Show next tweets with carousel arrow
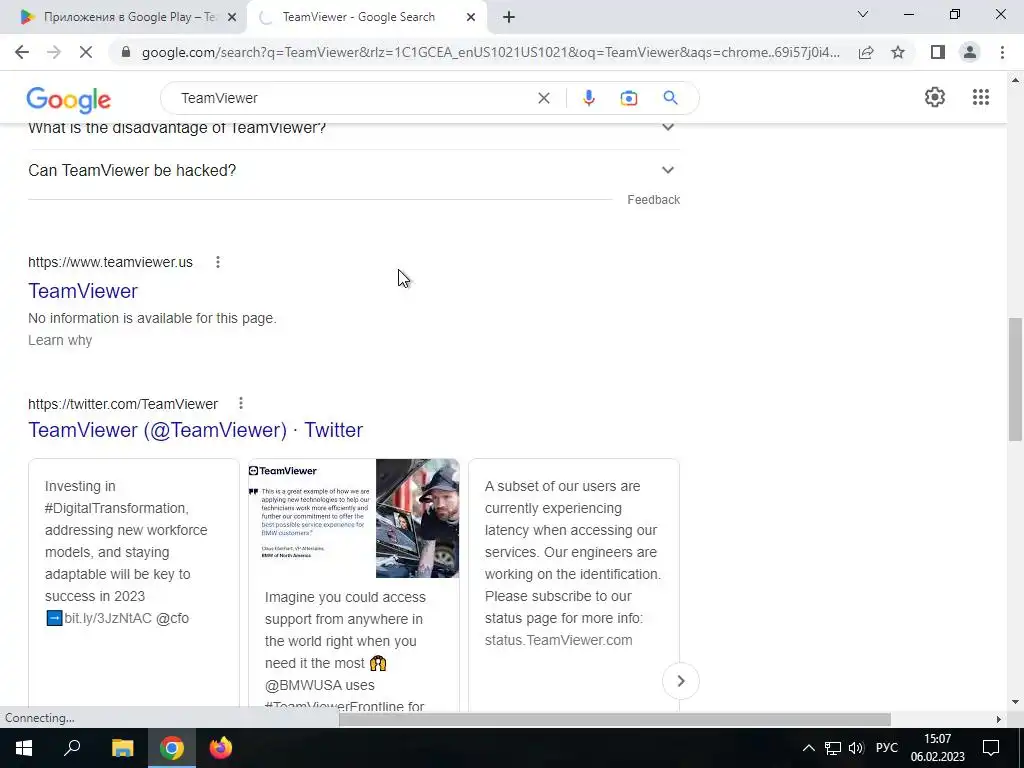The width and height of the screenshot is (1024, 768). [x=680, y=681]
